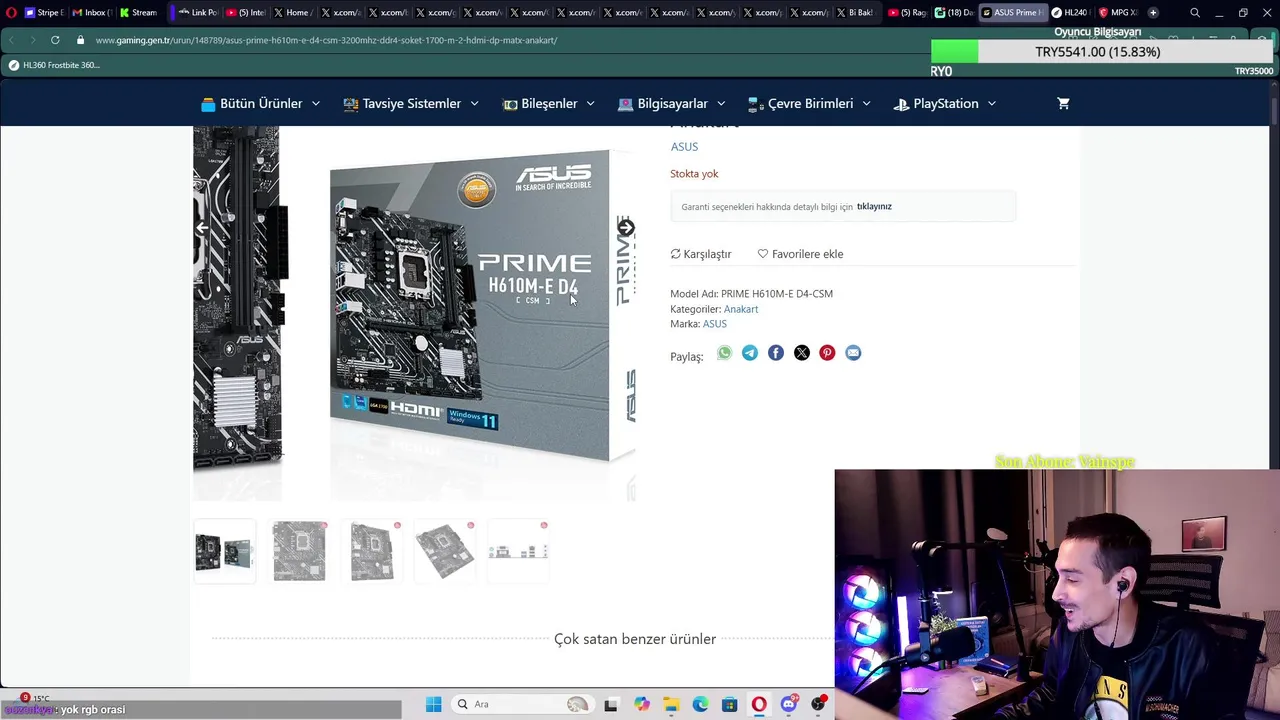Switch to Opera on taskbar

click(x=759, y=704)
